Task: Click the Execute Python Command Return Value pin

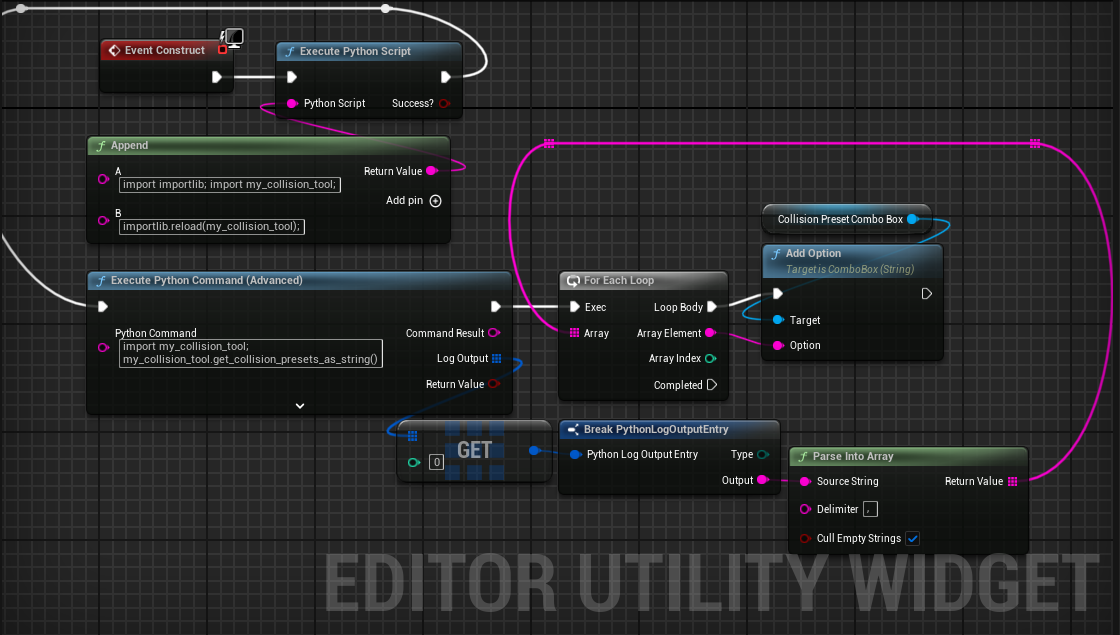Action: tap(494, 384)
